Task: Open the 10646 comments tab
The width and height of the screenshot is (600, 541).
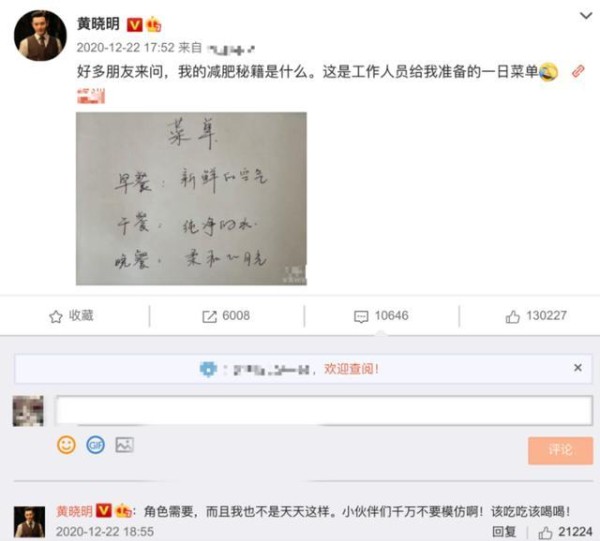Action: click(x=381, y=316)
